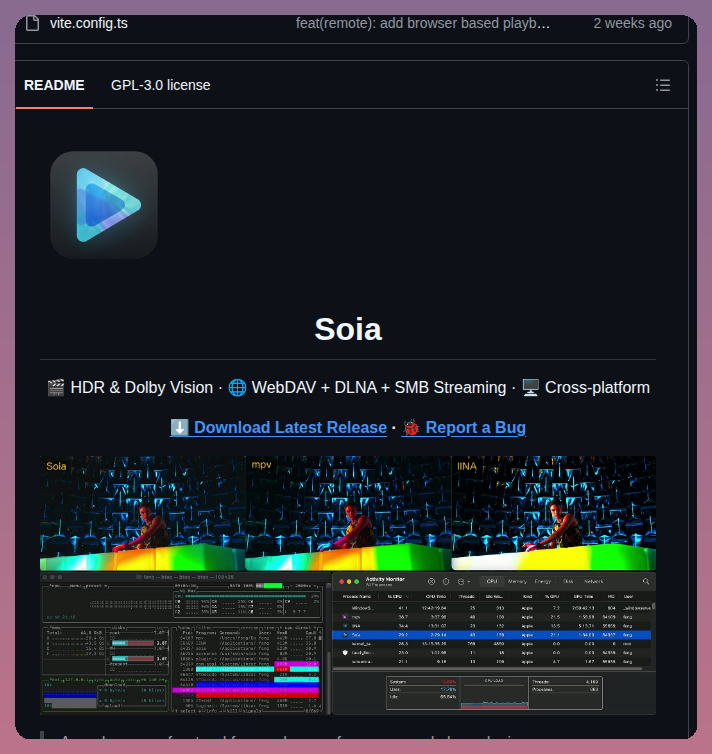Click the IINA-labeled video comparison frame
This screenshot has height=754, width=712.
point(554,513)
